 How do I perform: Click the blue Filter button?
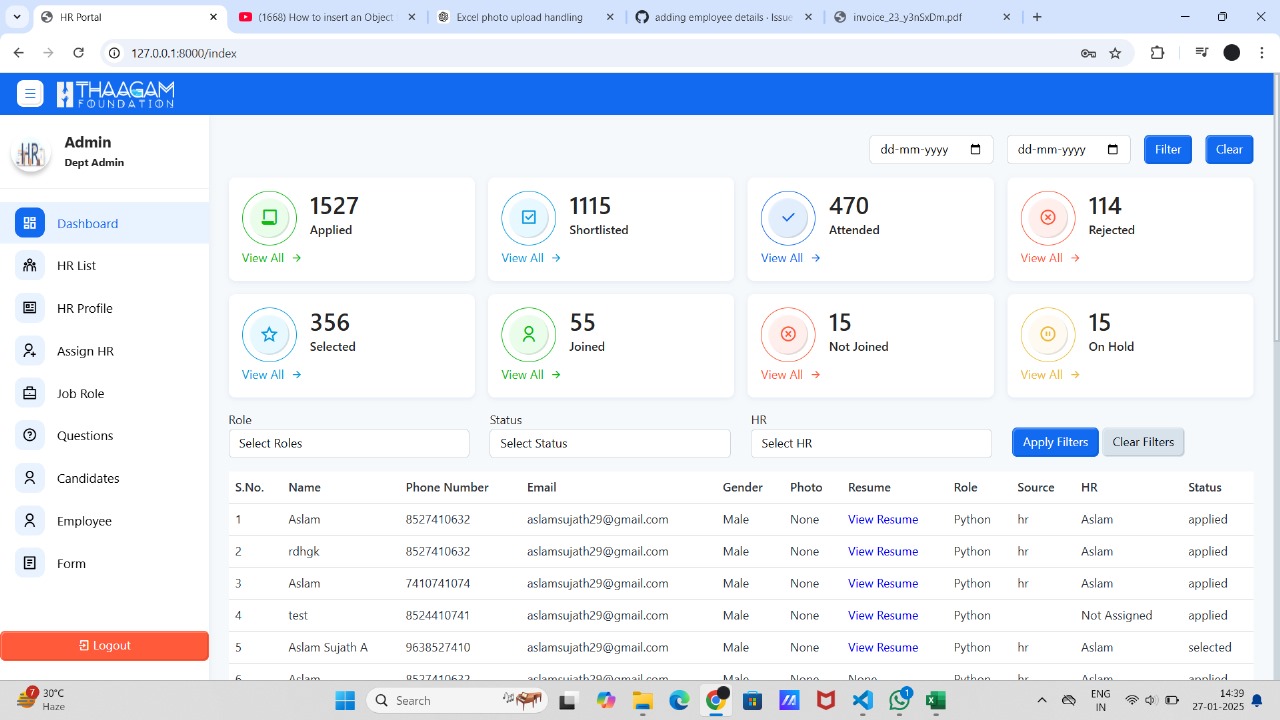1168,149
